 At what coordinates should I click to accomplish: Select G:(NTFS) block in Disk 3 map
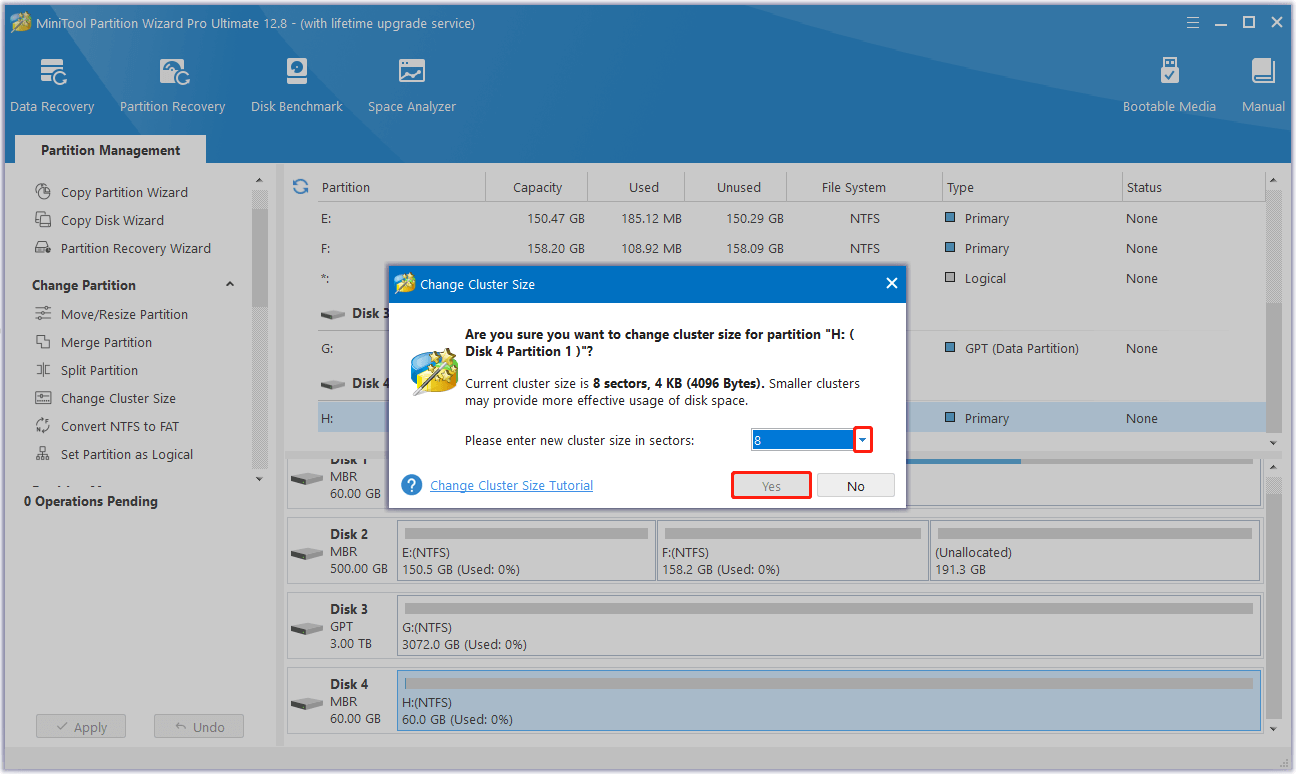[828, 625]
